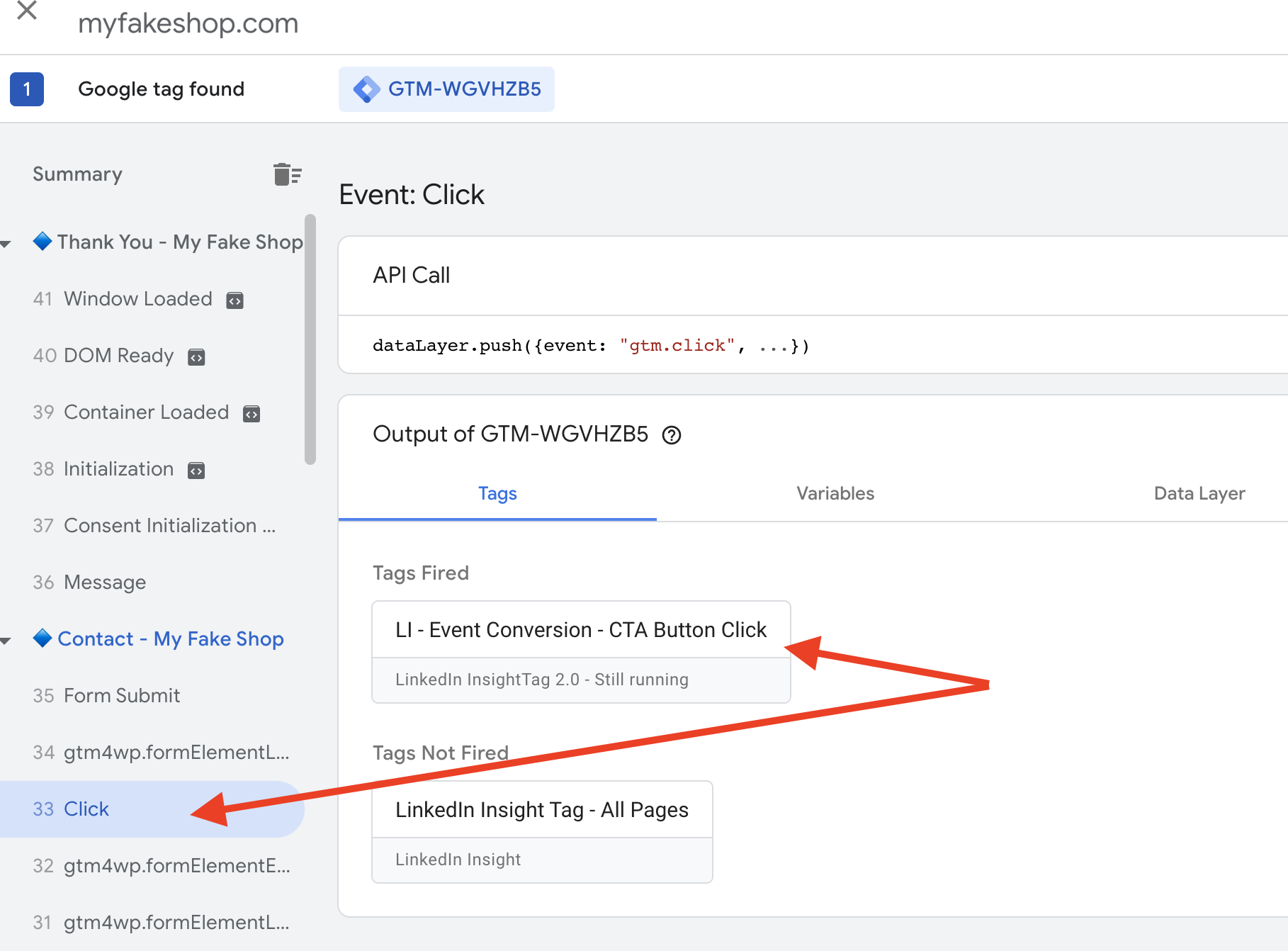Select event 35 Form Submit

[x=121, y=695]
